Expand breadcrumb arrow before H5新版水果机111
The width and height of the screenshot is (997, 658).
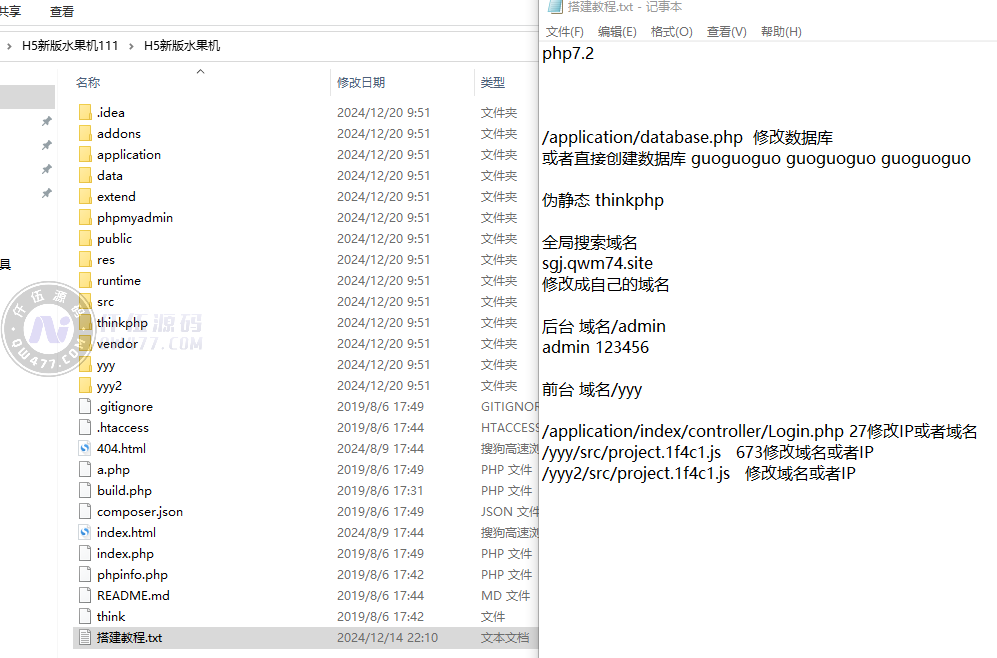10,46
